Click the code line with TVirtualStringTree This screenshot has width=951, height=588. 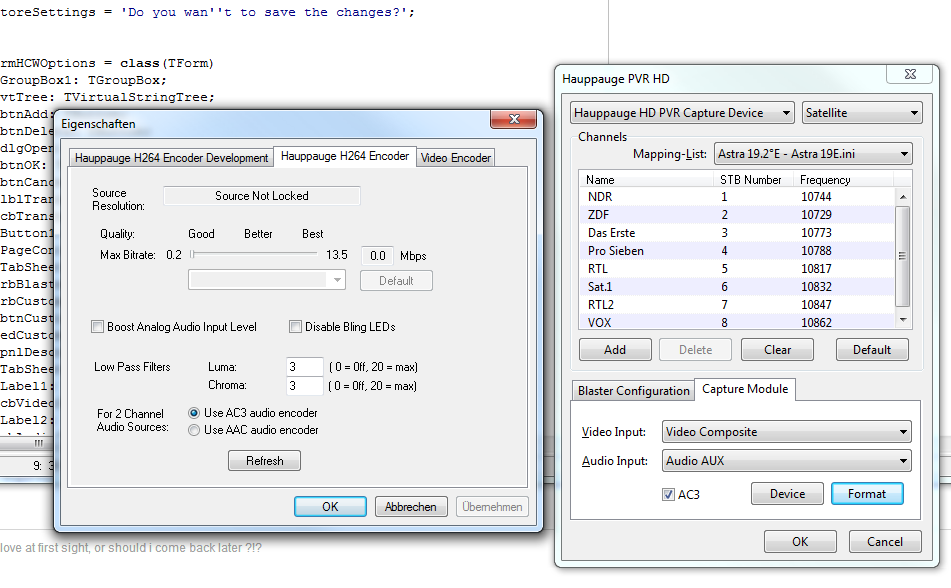click(x=107, y=97)
